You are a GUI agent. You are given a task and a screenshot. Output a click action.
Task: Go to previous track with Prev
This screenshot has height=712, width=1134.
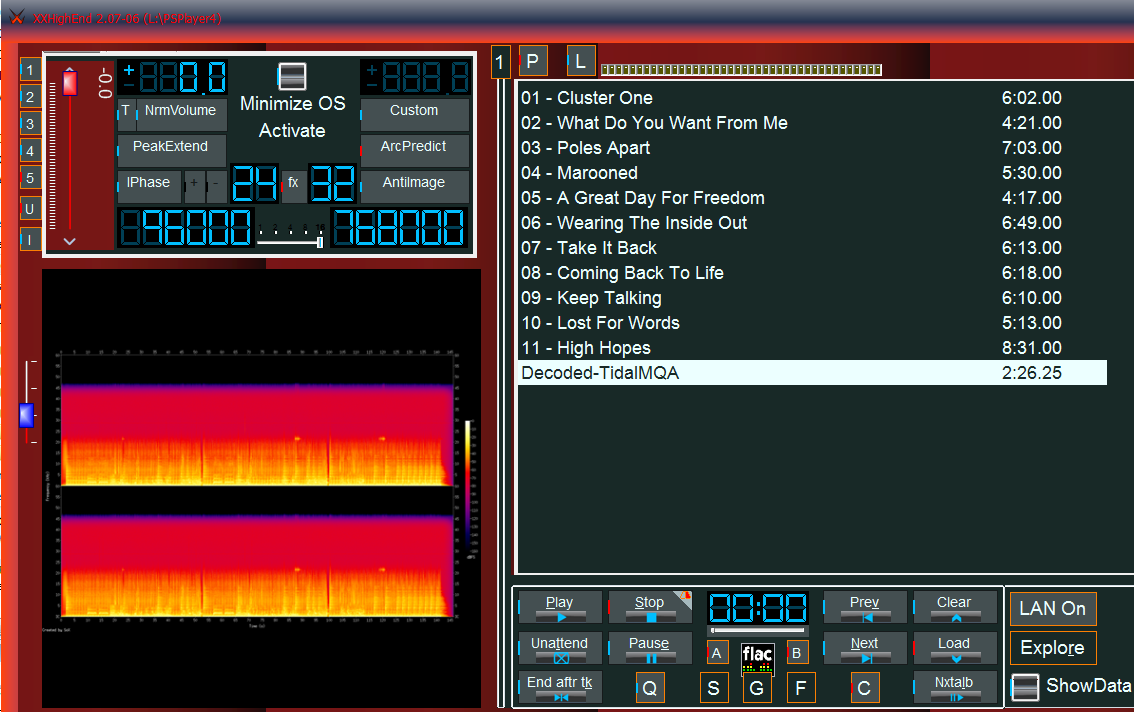[x=865, y=607]
